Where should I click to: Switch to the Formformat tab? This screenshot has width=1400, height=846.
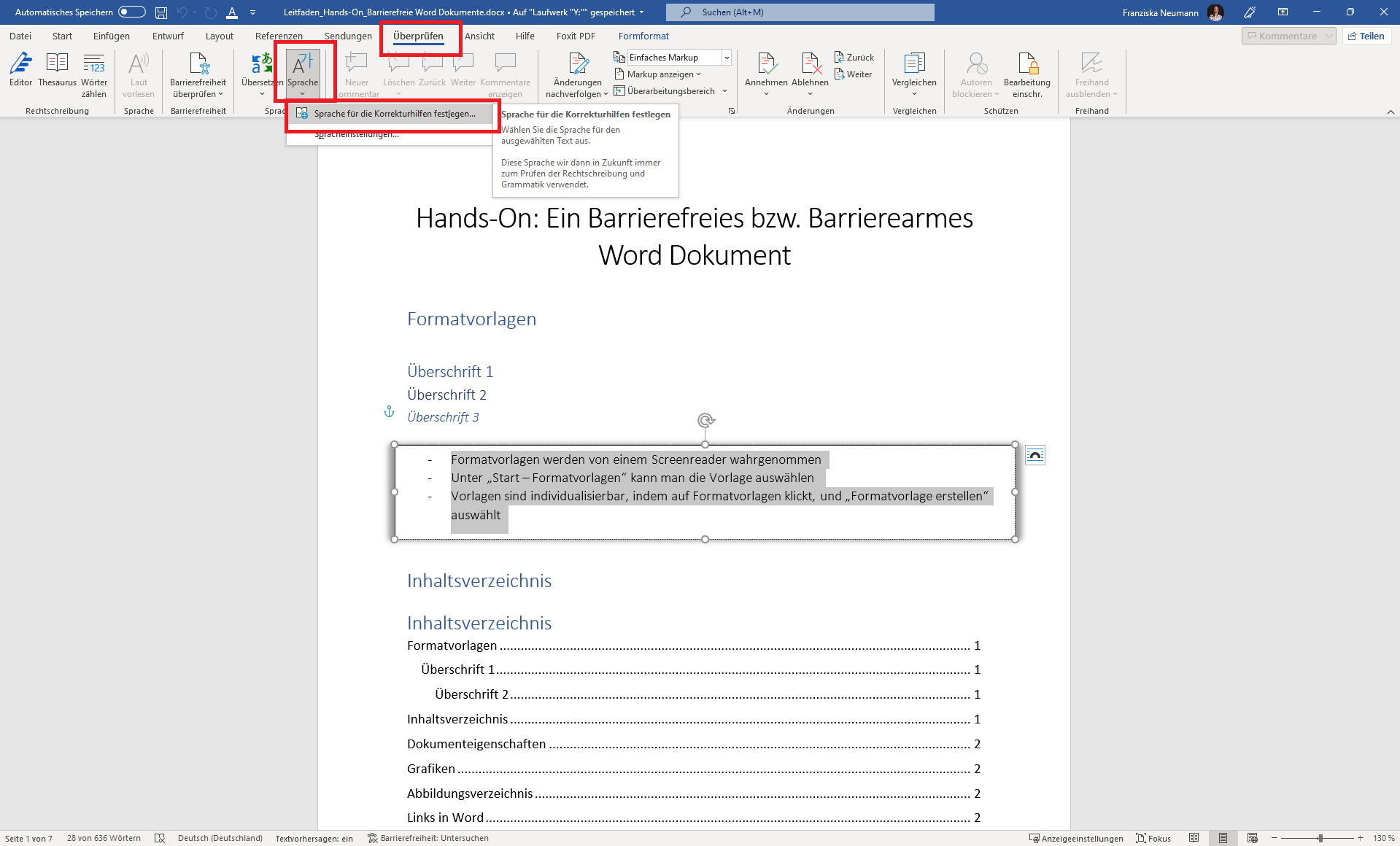point(643,36)
